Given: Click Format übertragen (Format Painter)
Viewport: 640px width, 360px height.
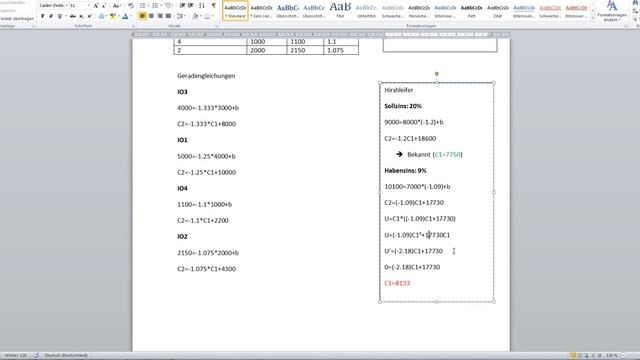Looking at the screenshot, I should (16, 18).
